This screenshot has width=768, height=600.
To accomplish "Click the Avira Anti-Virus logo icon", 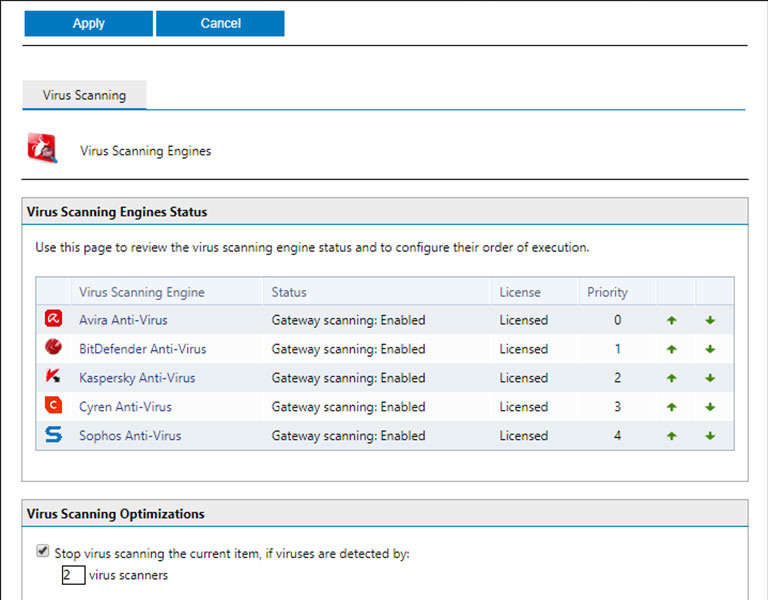I will pos(53,318).
